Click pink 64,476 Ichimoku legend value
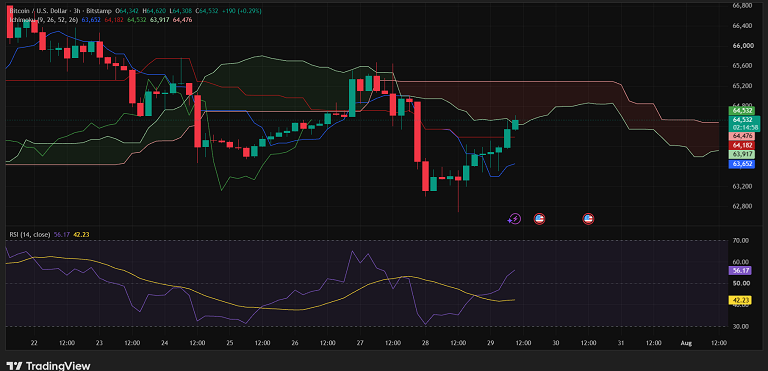The image size is (768, 371). point(183,20)
